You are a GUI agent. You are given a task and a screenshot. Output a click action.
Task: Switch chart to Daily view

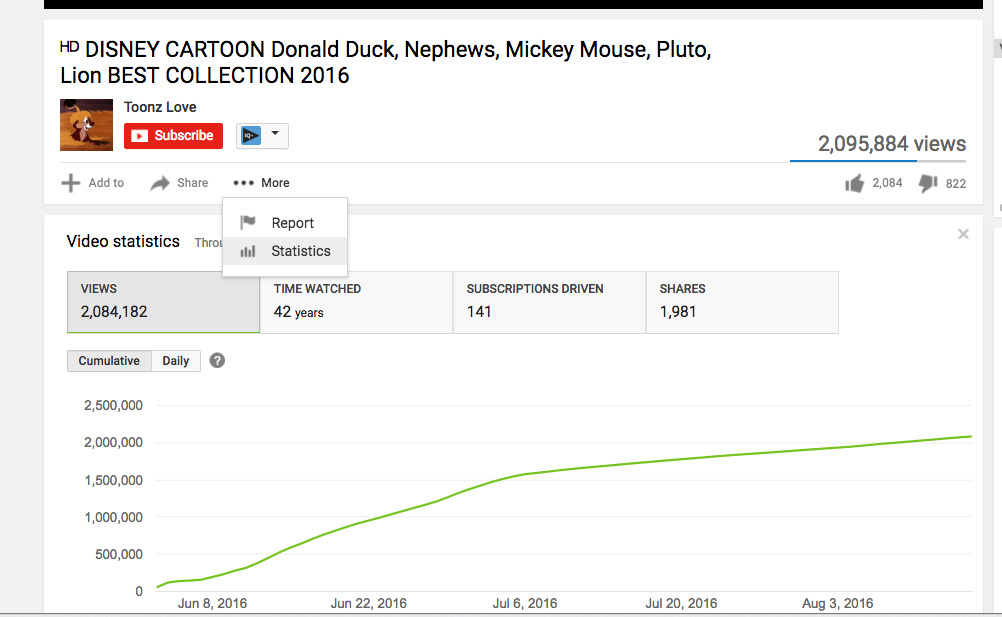tap(176, 361)
